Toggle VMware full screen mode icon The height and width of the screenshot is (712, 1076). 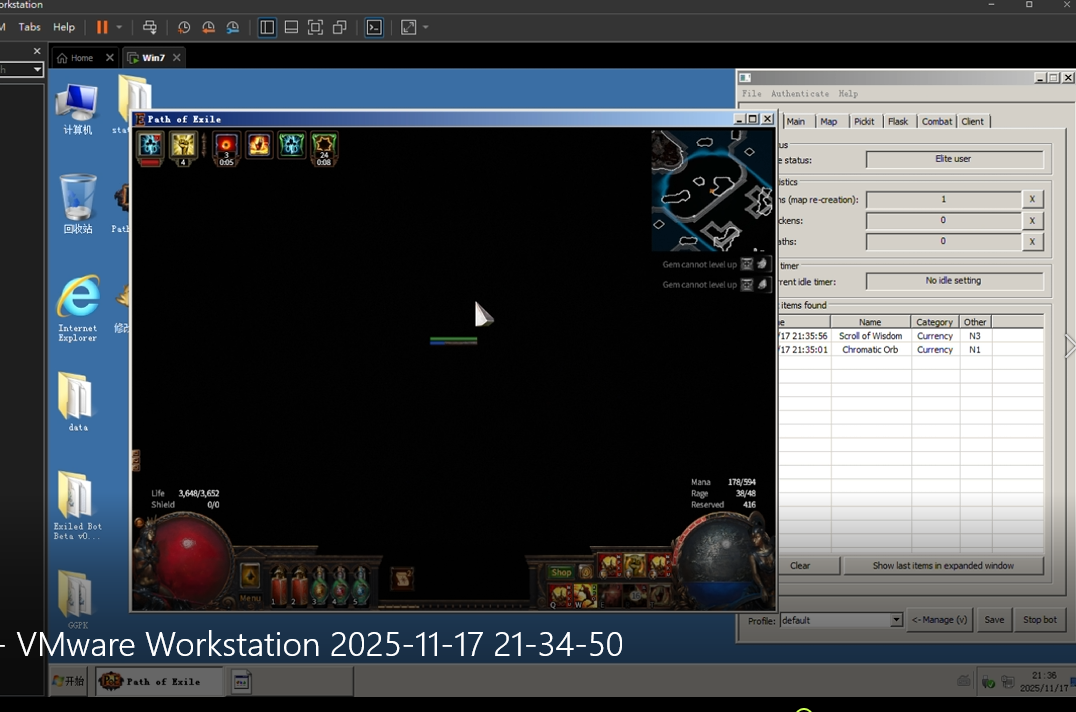(315, 27)
